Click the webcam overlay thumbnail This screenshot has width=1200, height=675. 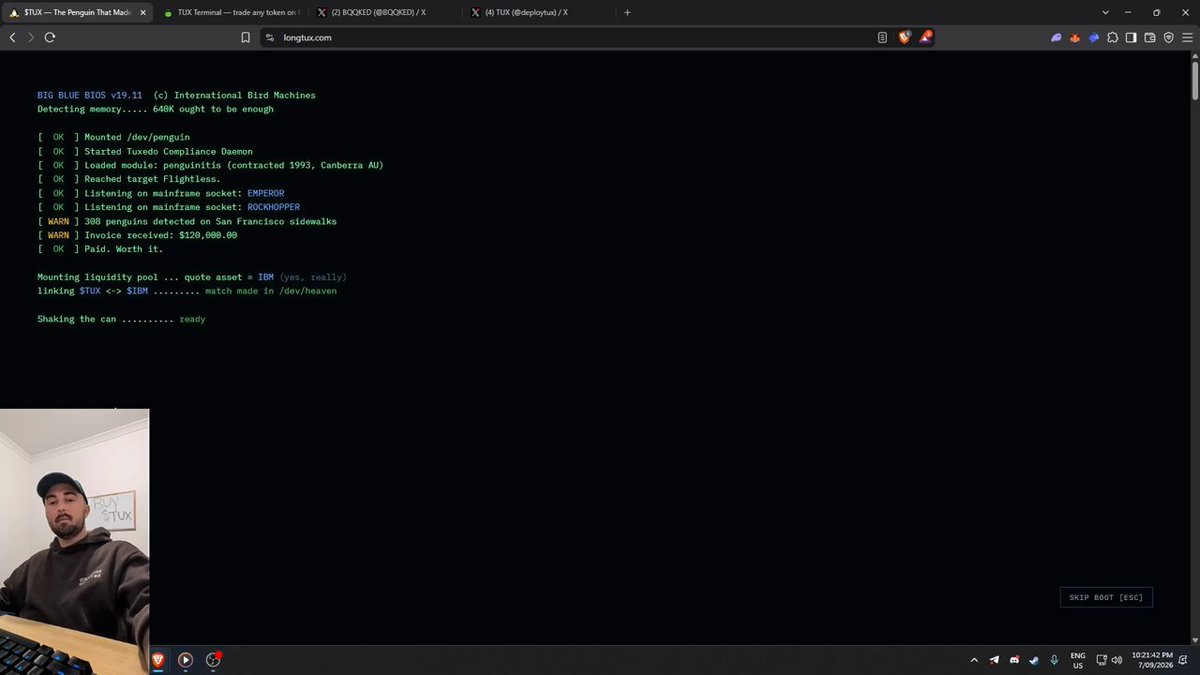click(74, 541)
